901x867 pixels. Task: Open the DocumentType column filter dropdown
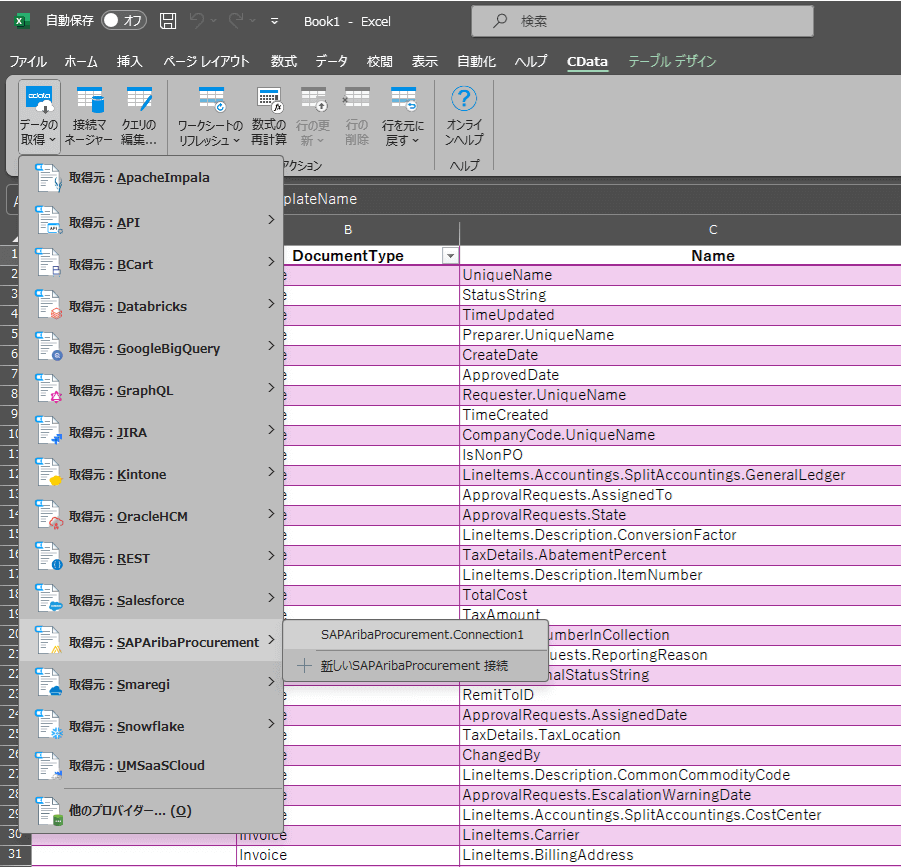click(450, 256)
